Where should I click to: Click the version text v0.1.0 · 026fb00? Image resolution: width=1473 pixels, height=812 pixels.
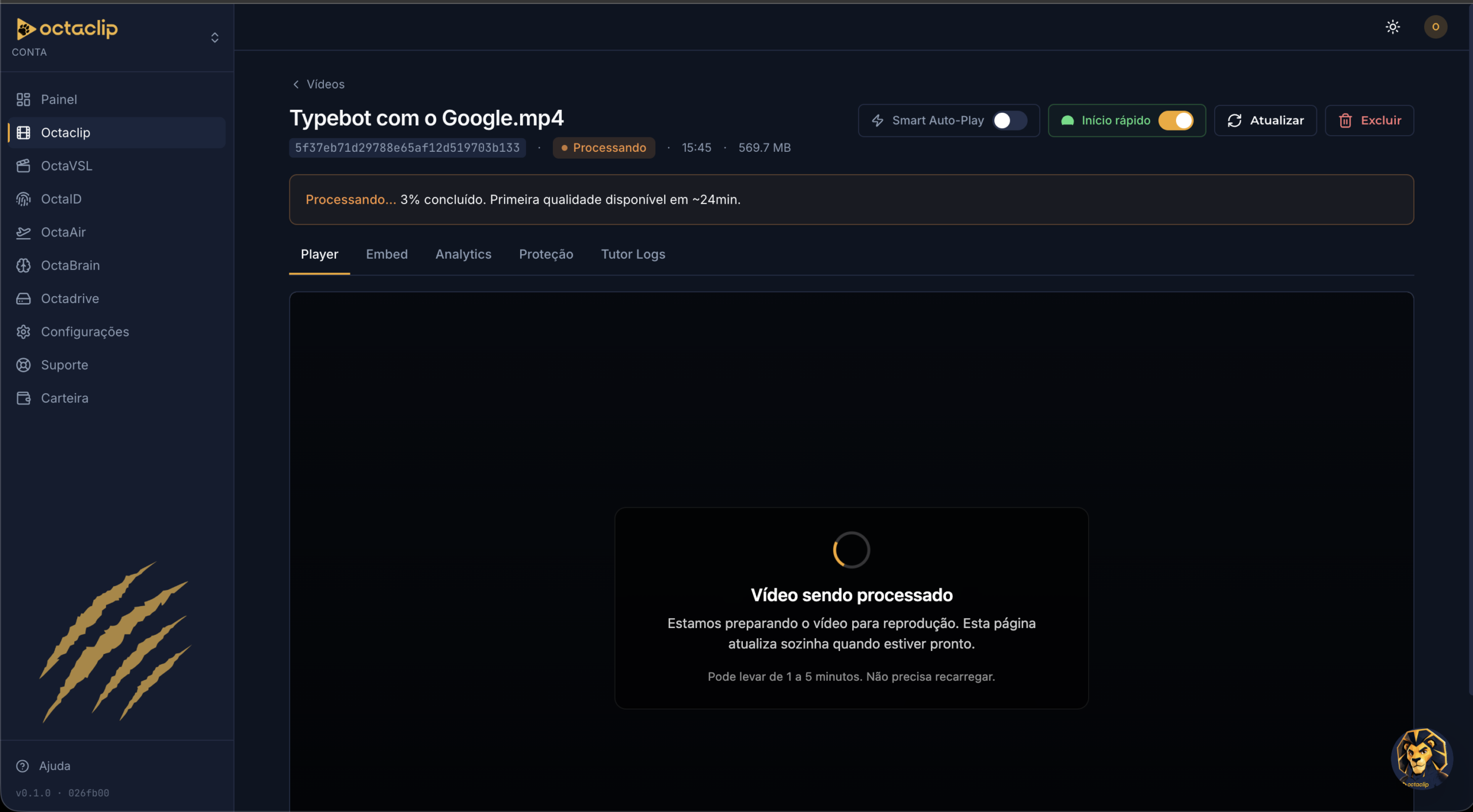[x=62, y=793]
